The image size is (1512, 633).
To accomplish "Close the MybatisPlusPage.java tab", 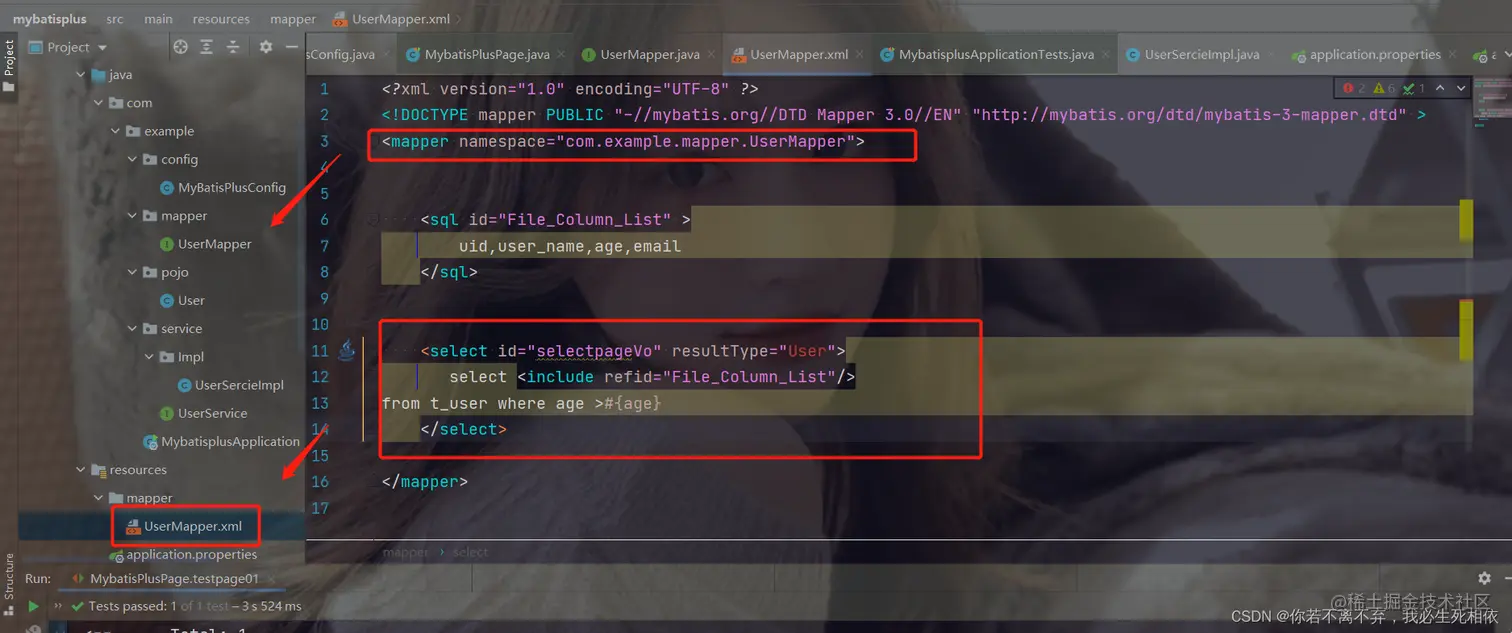I will [559, 55].
